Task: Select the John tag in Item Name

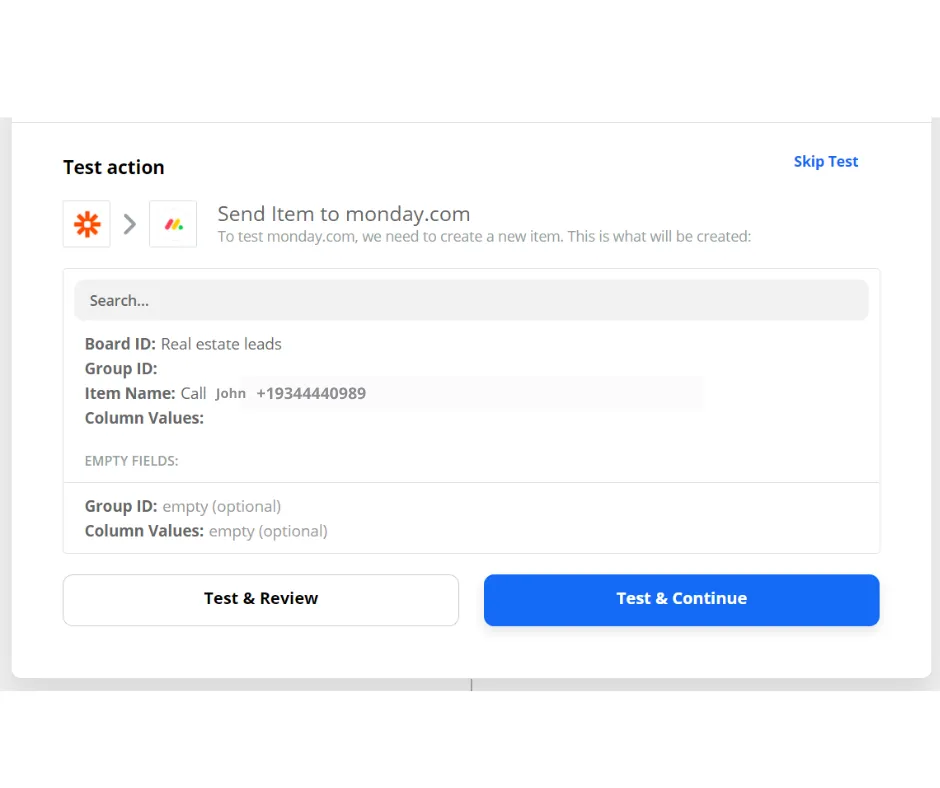Action: click(230, 394)
